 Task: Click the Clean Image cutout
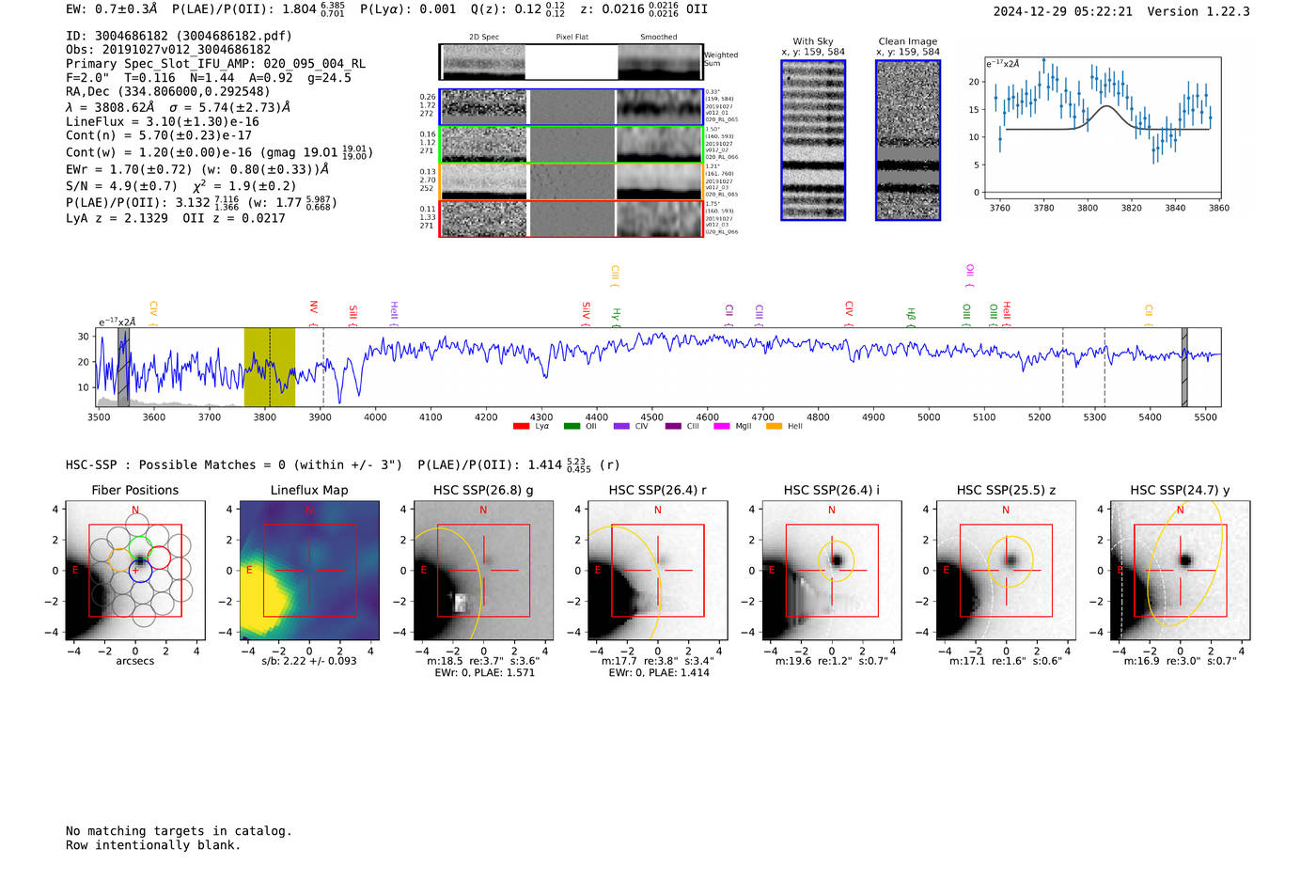[908, 140]
